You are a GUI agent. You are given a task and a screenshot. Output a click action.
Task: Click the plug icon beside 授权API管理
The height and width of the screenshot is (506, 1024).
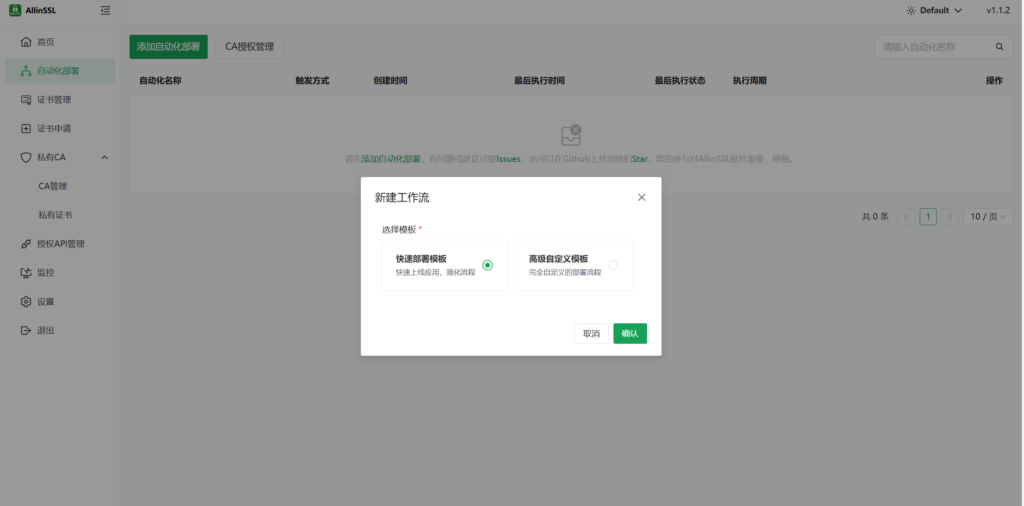(26, 244)
